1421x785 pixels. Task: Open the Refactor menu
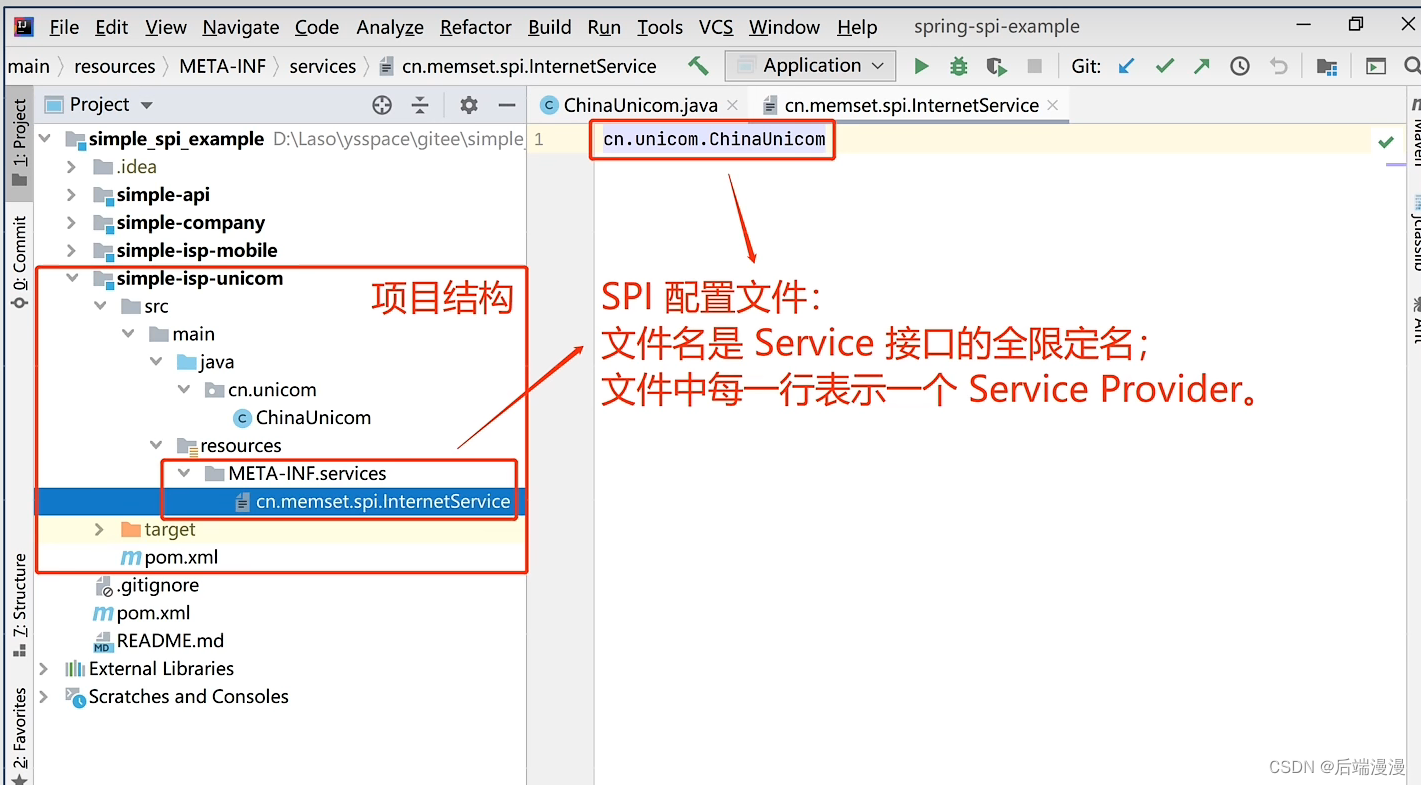click(x=476, y=27)
